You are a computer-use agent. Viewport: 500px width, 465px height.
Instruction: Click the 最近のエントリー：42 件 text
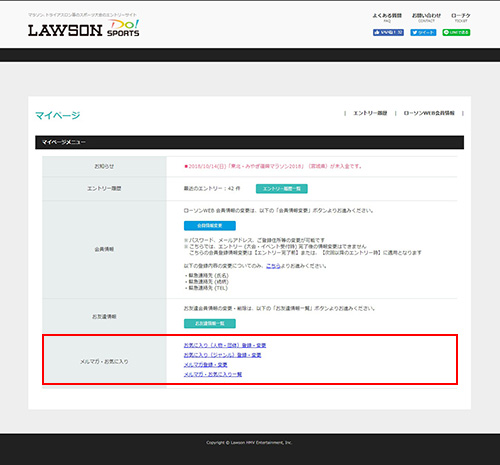212,188
